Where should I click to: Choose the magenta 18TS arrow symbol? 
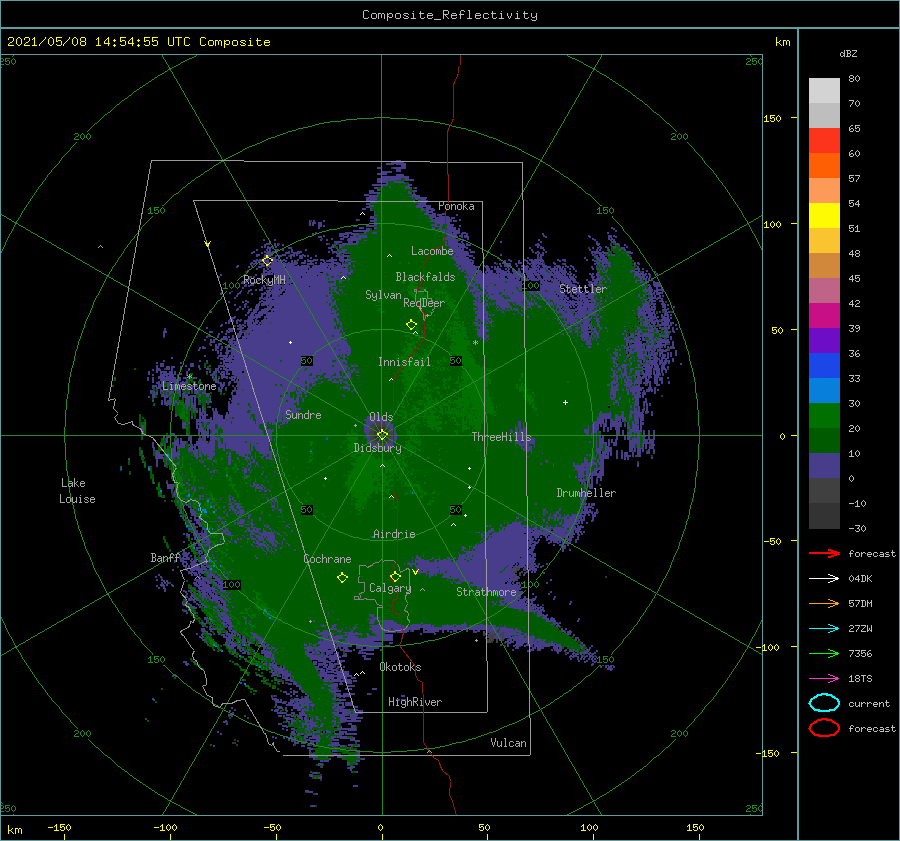click(x=824, y=679)
